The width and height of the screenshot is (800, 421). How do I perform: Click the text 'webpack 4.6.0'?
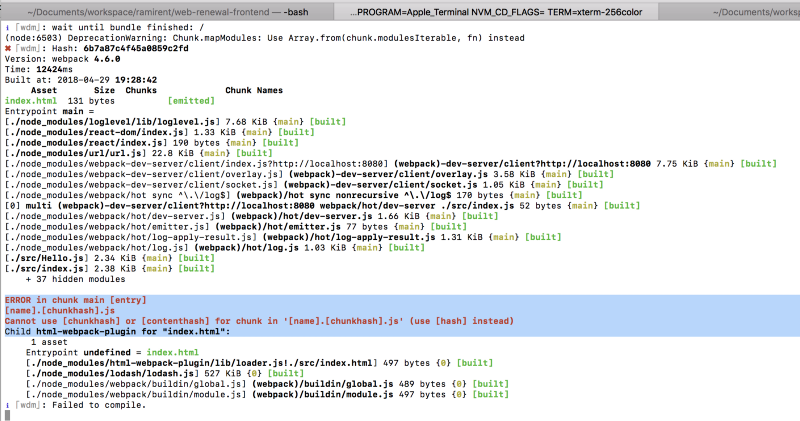(86, 59)
